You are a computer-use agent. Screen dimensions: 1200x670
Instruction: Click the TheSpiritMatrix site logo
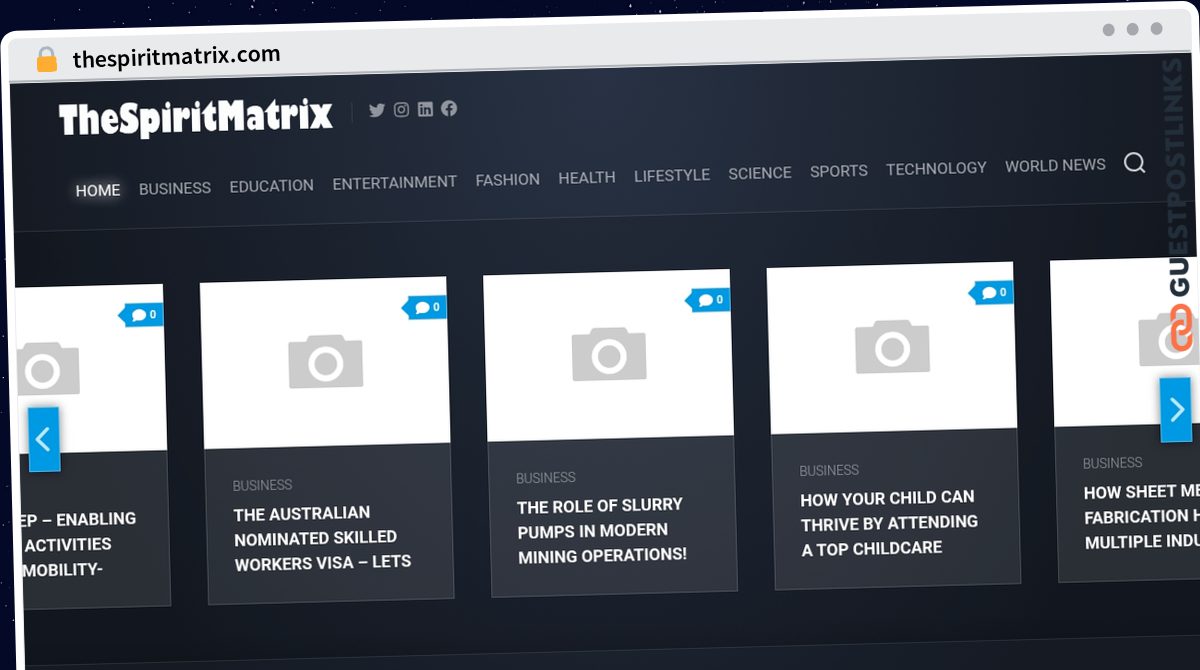196,118
